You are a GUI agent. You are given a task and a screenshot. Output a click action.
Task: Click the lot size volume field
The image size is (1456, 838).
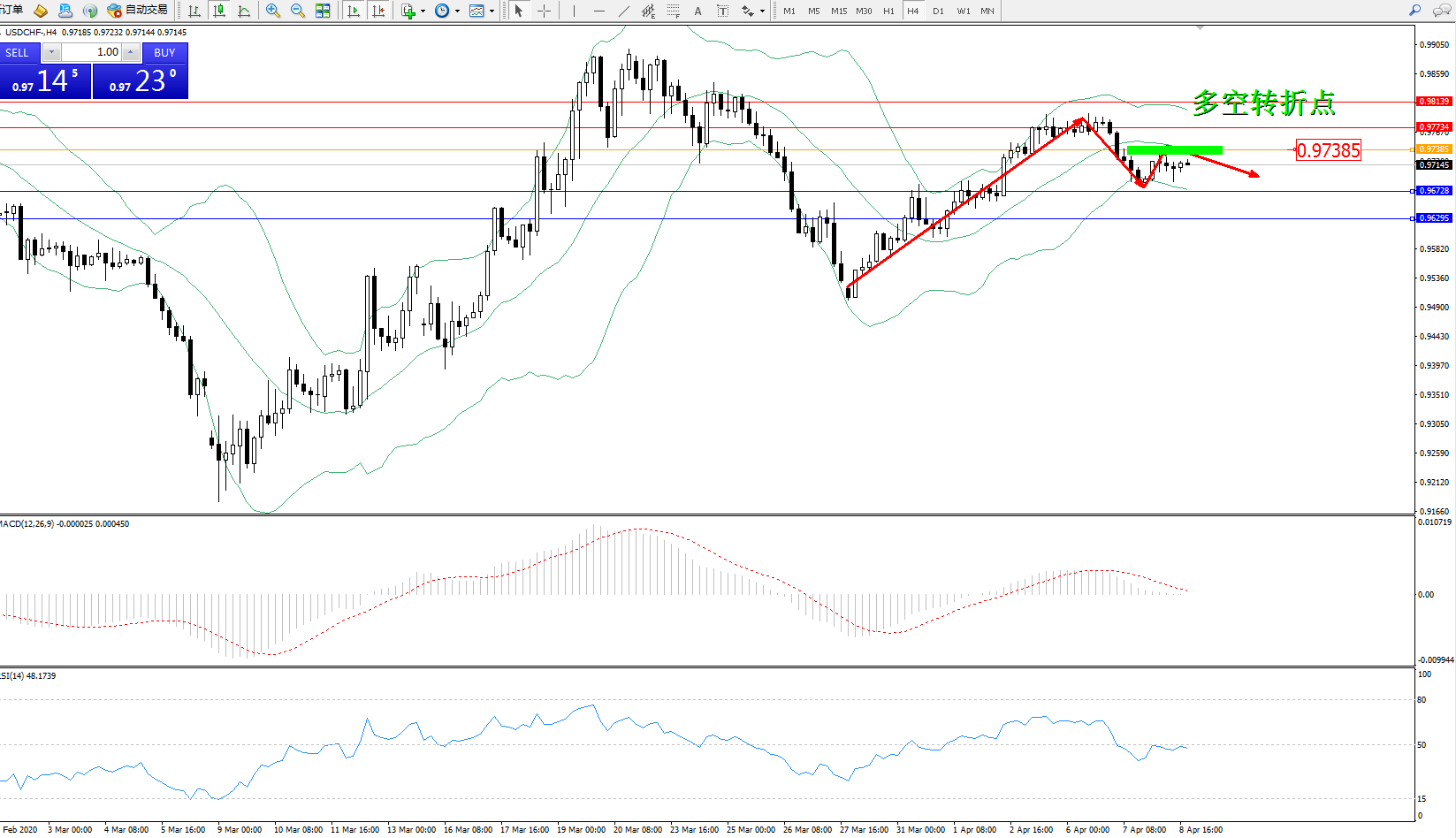coord(92,52)
